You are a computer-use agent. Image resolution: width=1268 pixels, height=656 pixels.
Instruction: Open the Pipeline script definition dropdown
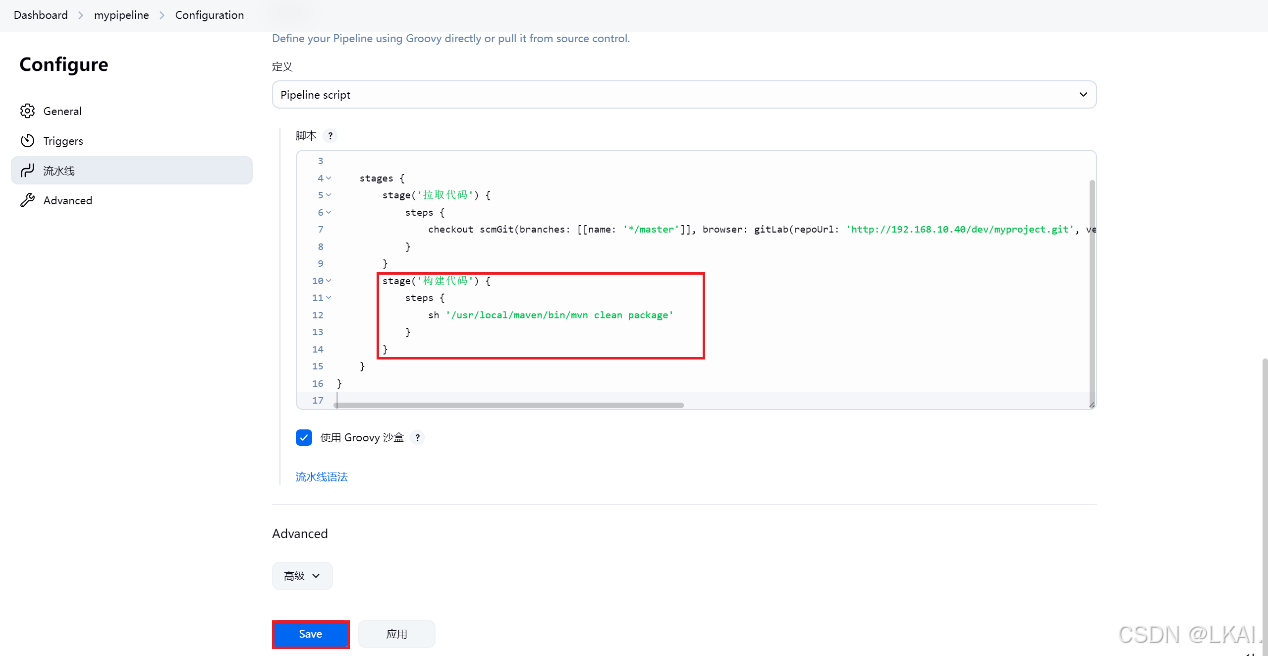pyautogui.click(x=684, y=94)
